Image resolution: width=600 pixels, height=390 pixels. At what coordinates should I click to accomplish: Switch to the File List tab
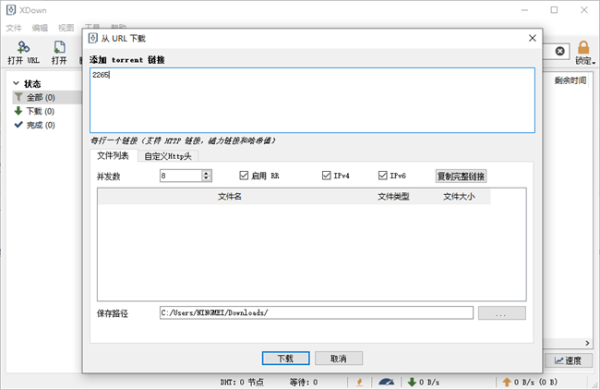(113, 155)
